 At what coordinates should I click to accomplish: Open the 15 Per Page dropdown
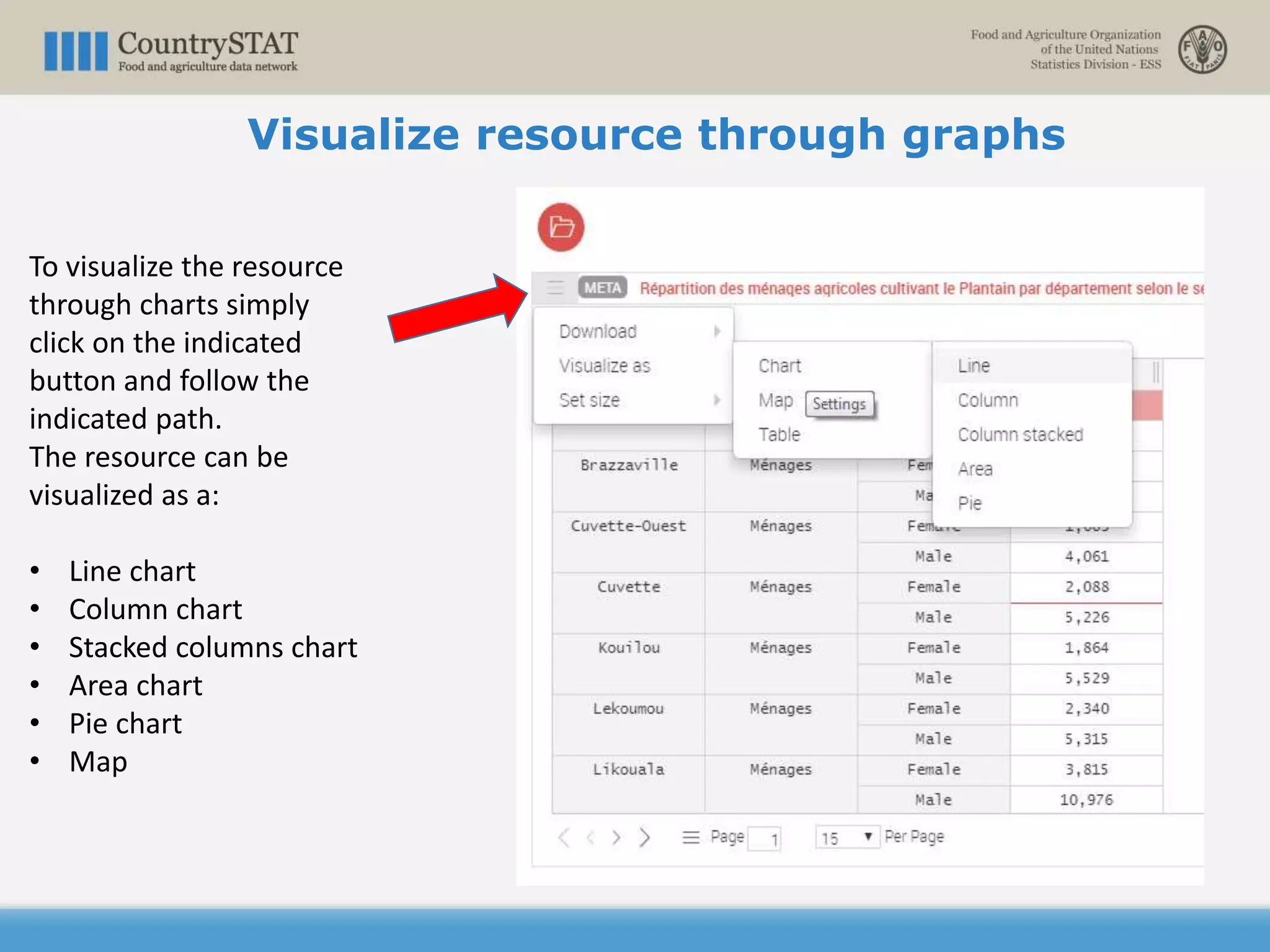point(847,838)
